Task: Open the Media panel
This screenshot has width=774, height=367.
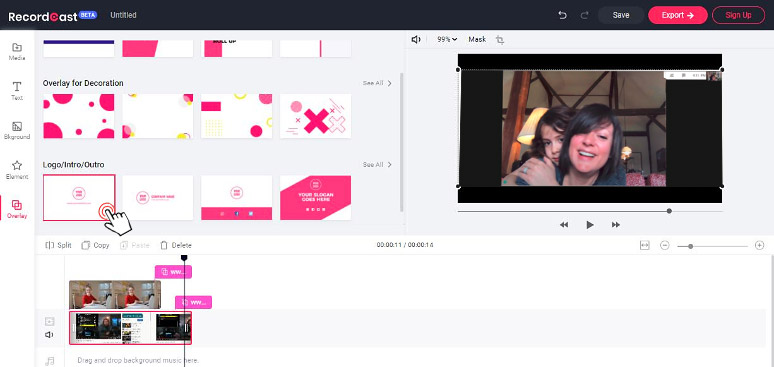Action: (x=17, y=51)
